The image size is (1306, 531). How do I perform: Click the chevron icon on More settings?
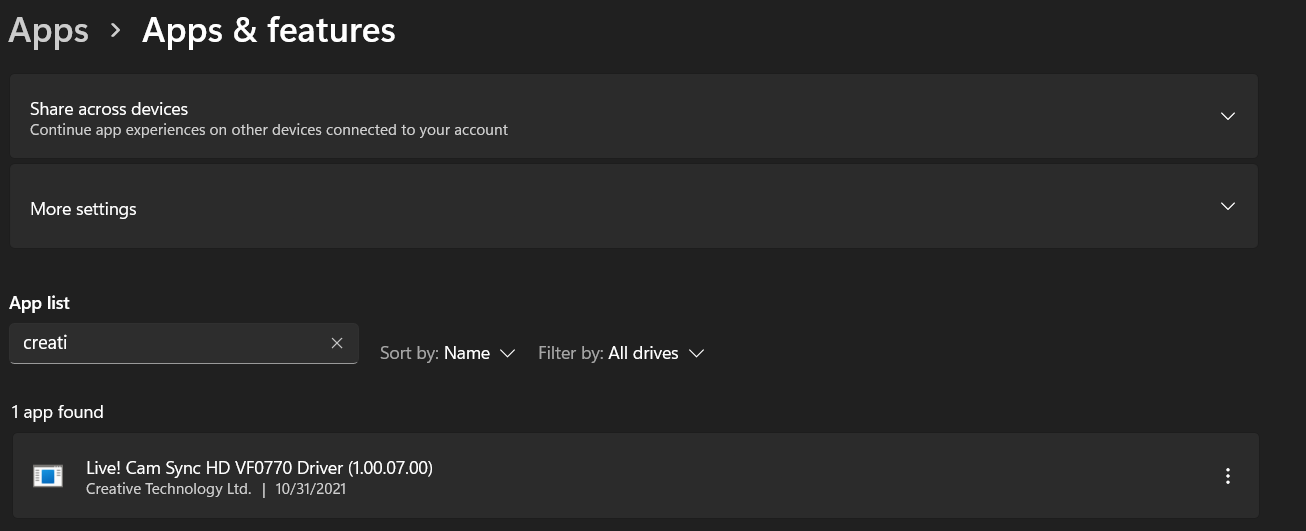1228,207
